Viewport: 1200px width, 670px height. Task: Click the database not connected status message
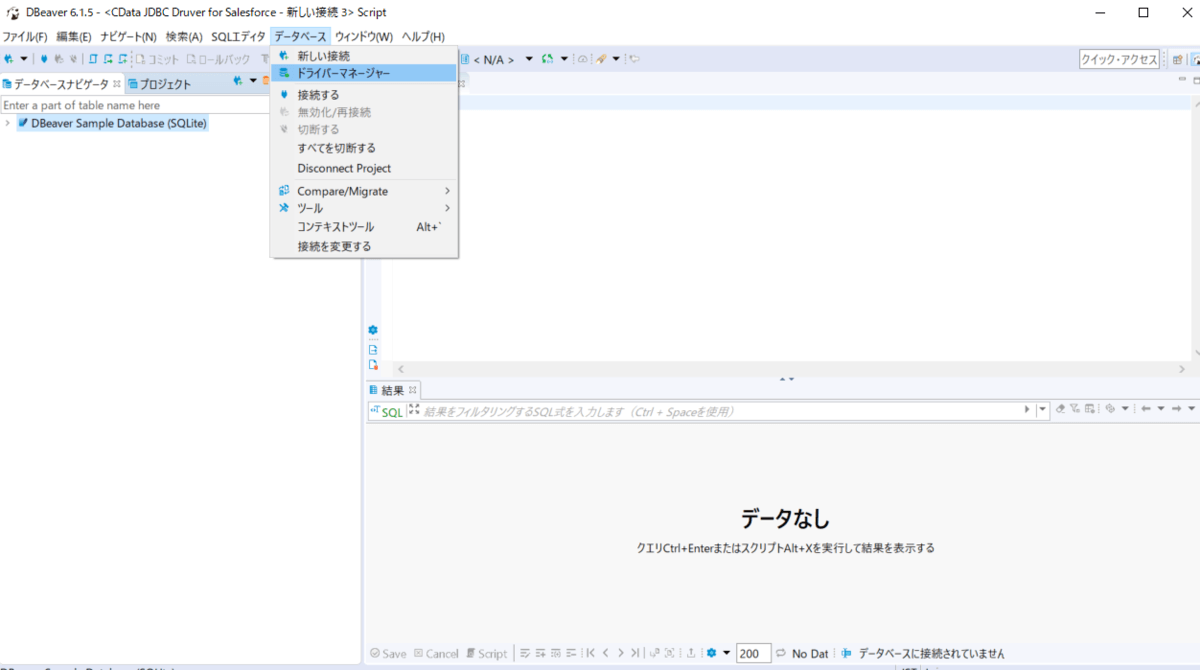click(x=932, y=653)
